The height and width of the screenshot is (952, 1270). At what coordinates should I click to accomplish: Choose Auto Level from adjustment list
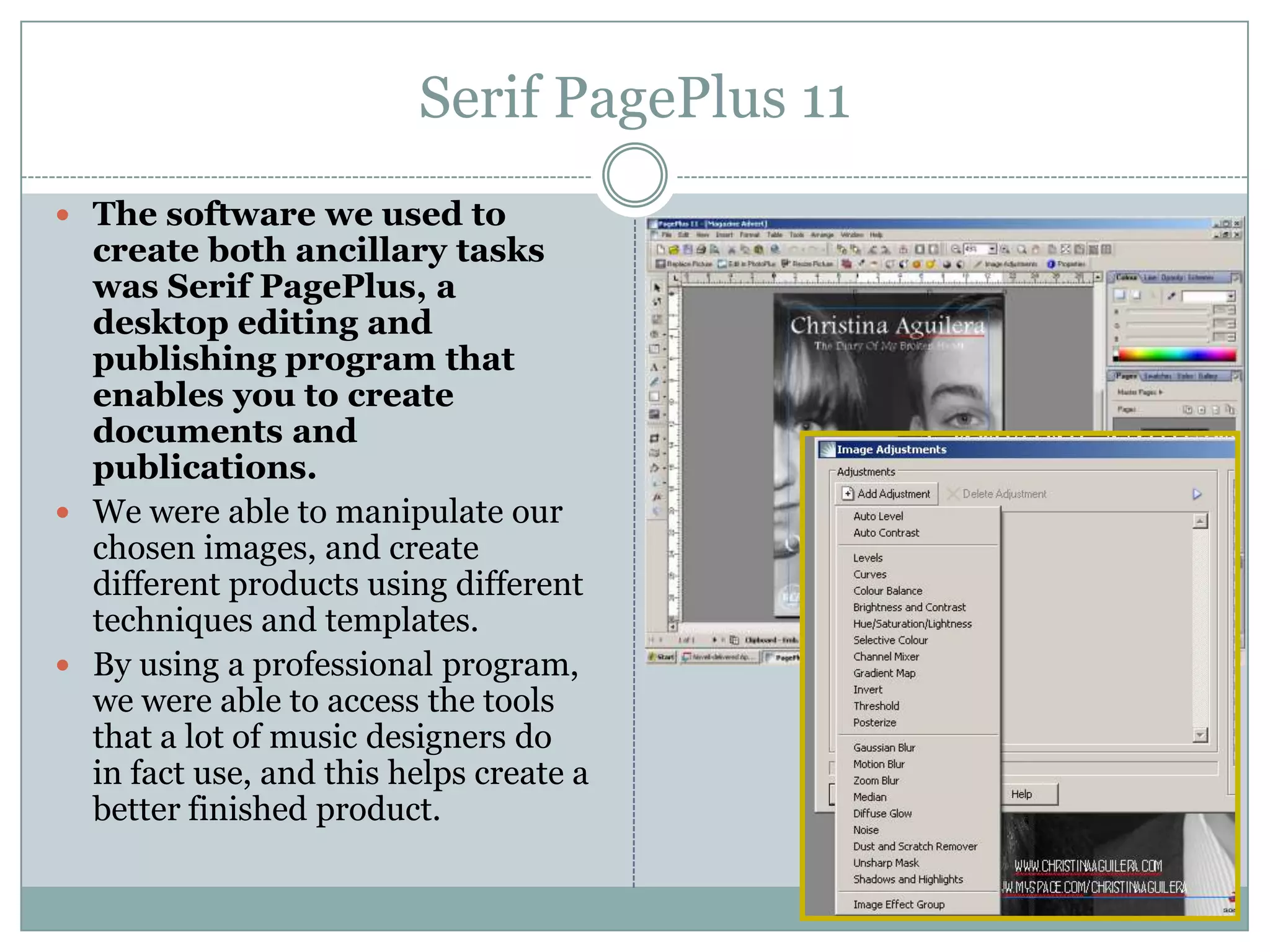click(x=877, y=516)
